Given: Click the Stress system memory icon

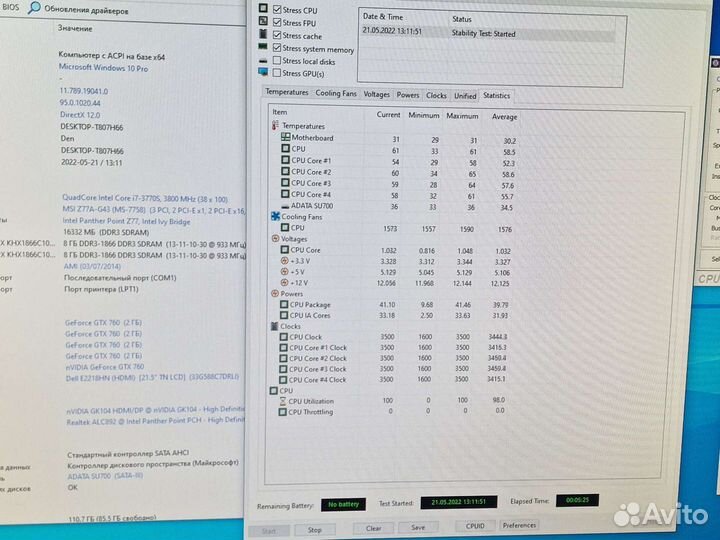Looking at the screenshot, I should click(x=263, y=46).
